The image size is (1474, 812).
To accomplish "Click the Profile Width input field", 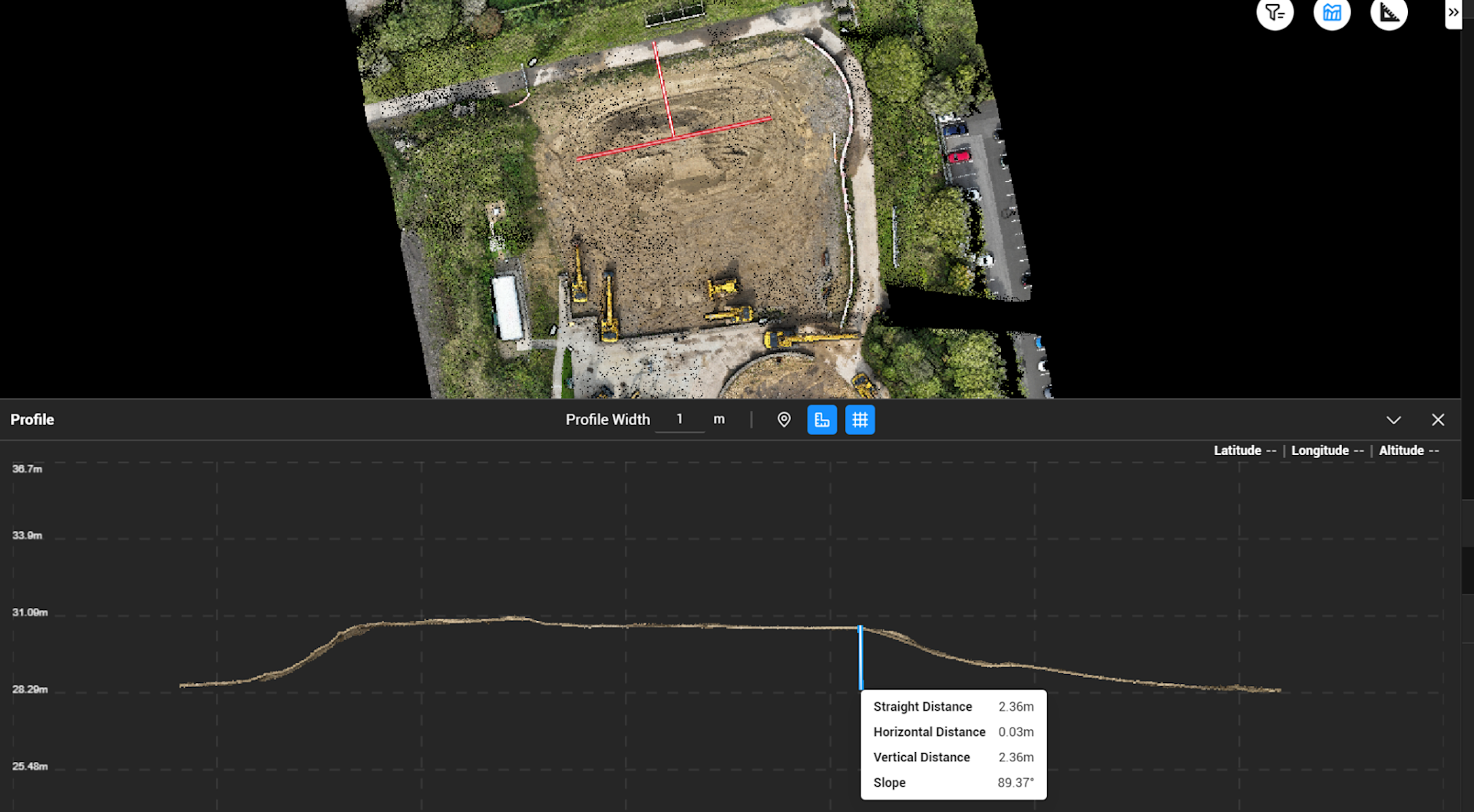I will click(679, 420).
